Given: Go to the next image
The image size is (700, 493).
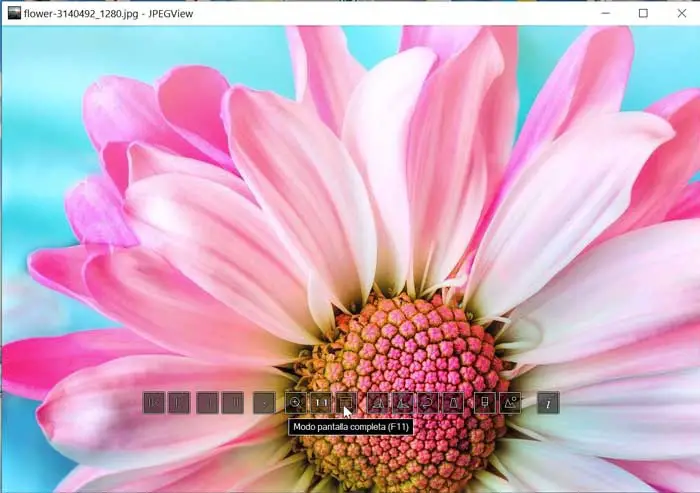Looking at the screenshot, I should 208,403.
